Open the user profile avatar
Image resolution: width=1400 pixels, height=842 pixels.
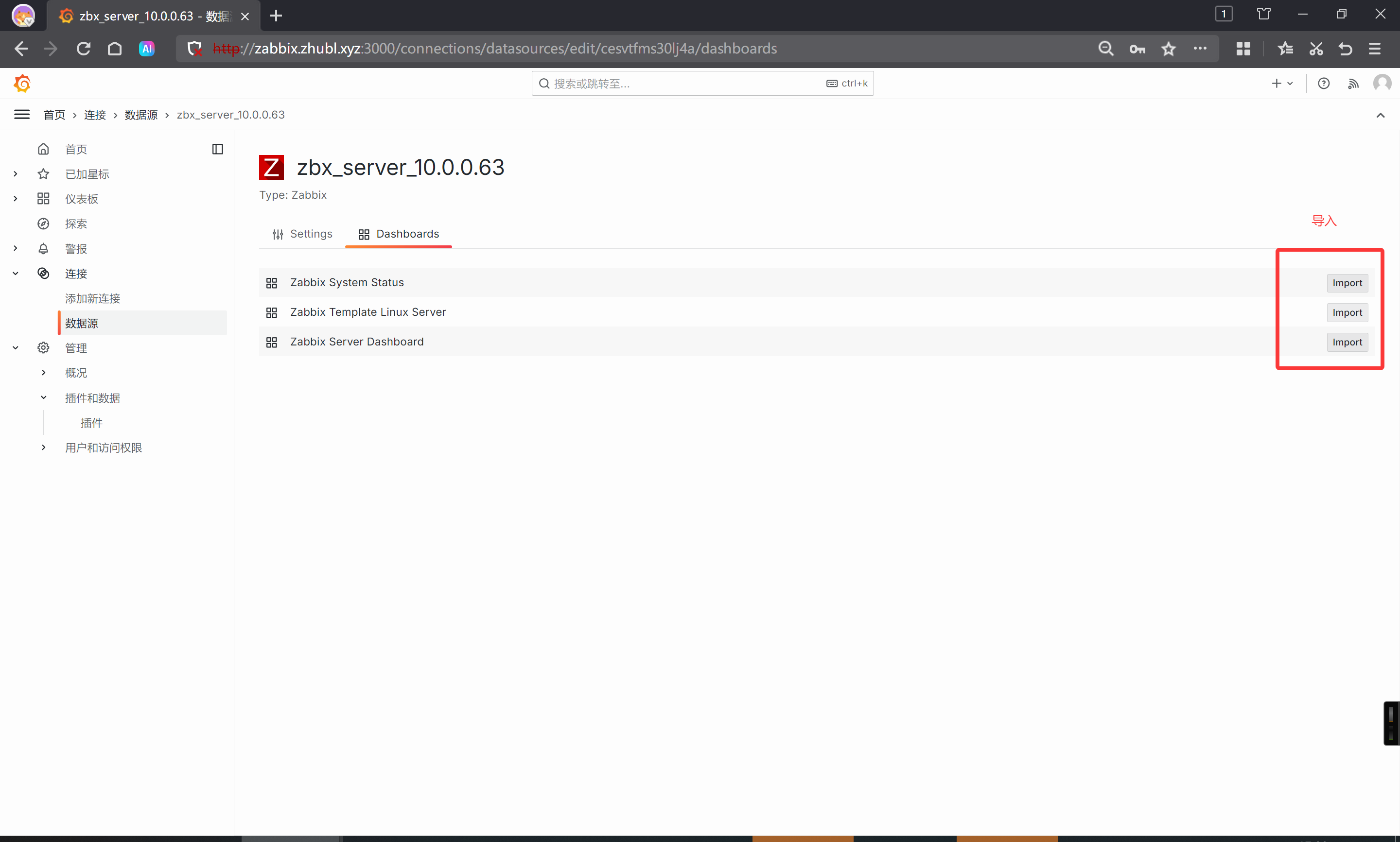coord(1382,84)
